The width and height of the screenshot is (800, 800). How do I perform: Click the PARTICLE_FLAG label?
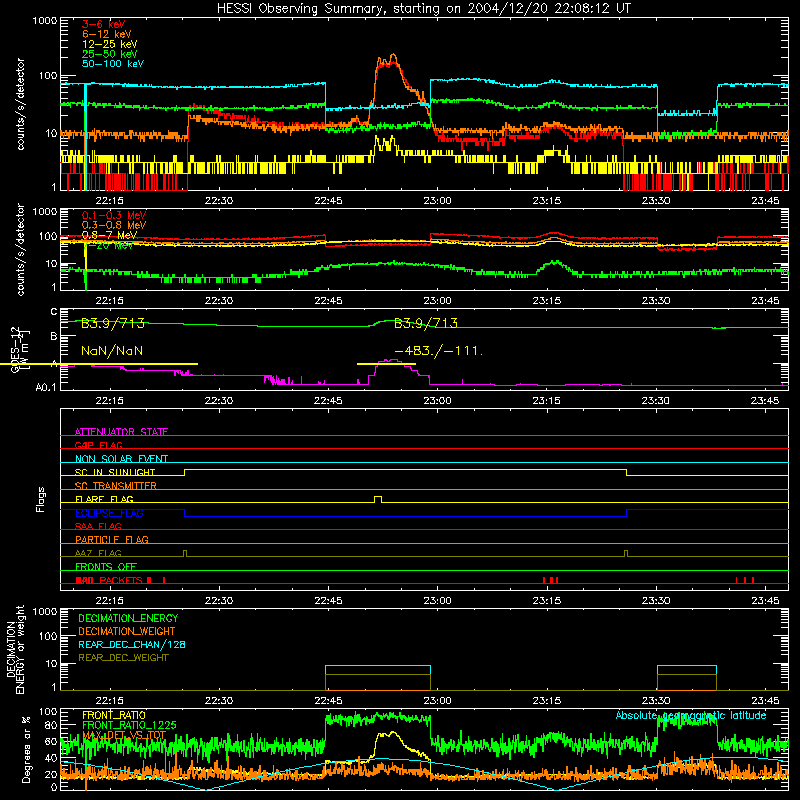pyautogui.click(x=112, y=539)
